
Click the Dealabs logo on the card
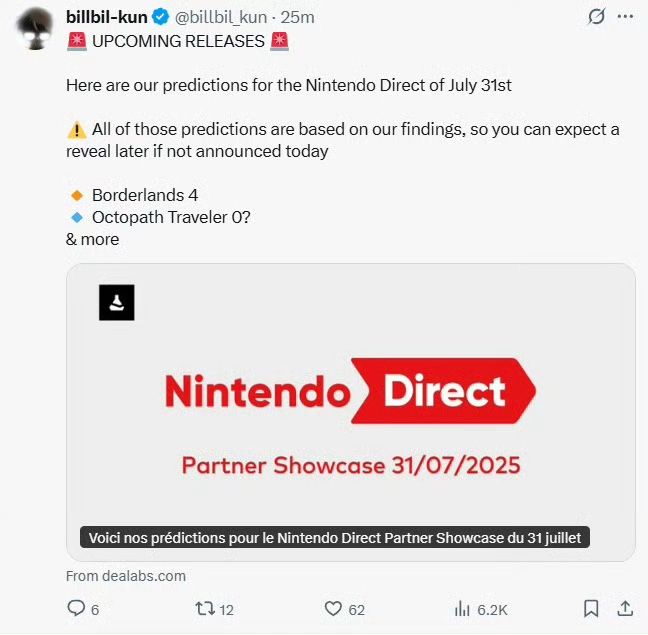(x=117, y=302)
